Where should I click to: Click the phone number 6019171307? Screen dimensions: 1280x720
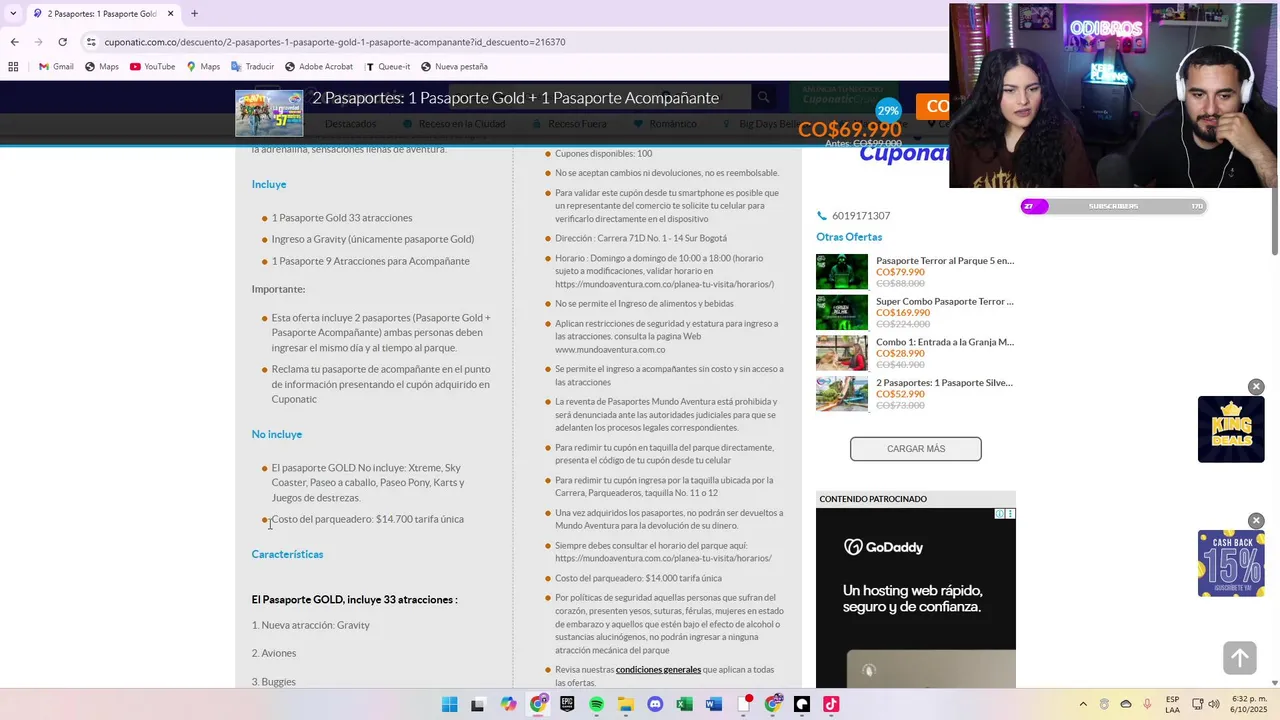point(861,216)
